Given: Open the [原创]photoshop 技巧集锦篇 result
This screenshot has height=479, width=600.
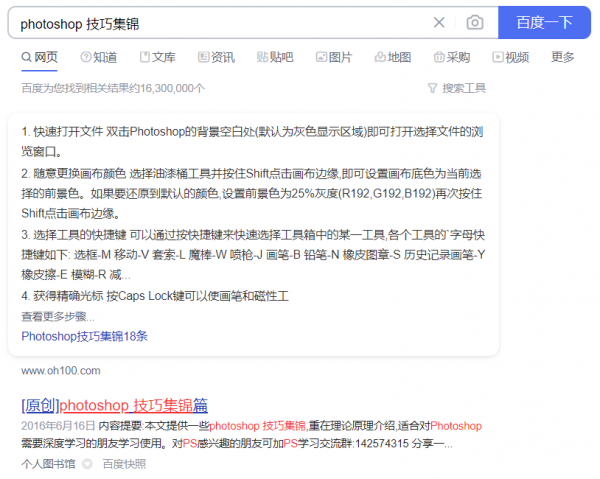Looking at the screenshot, I should pyautogui.click(x=114, y=405).
